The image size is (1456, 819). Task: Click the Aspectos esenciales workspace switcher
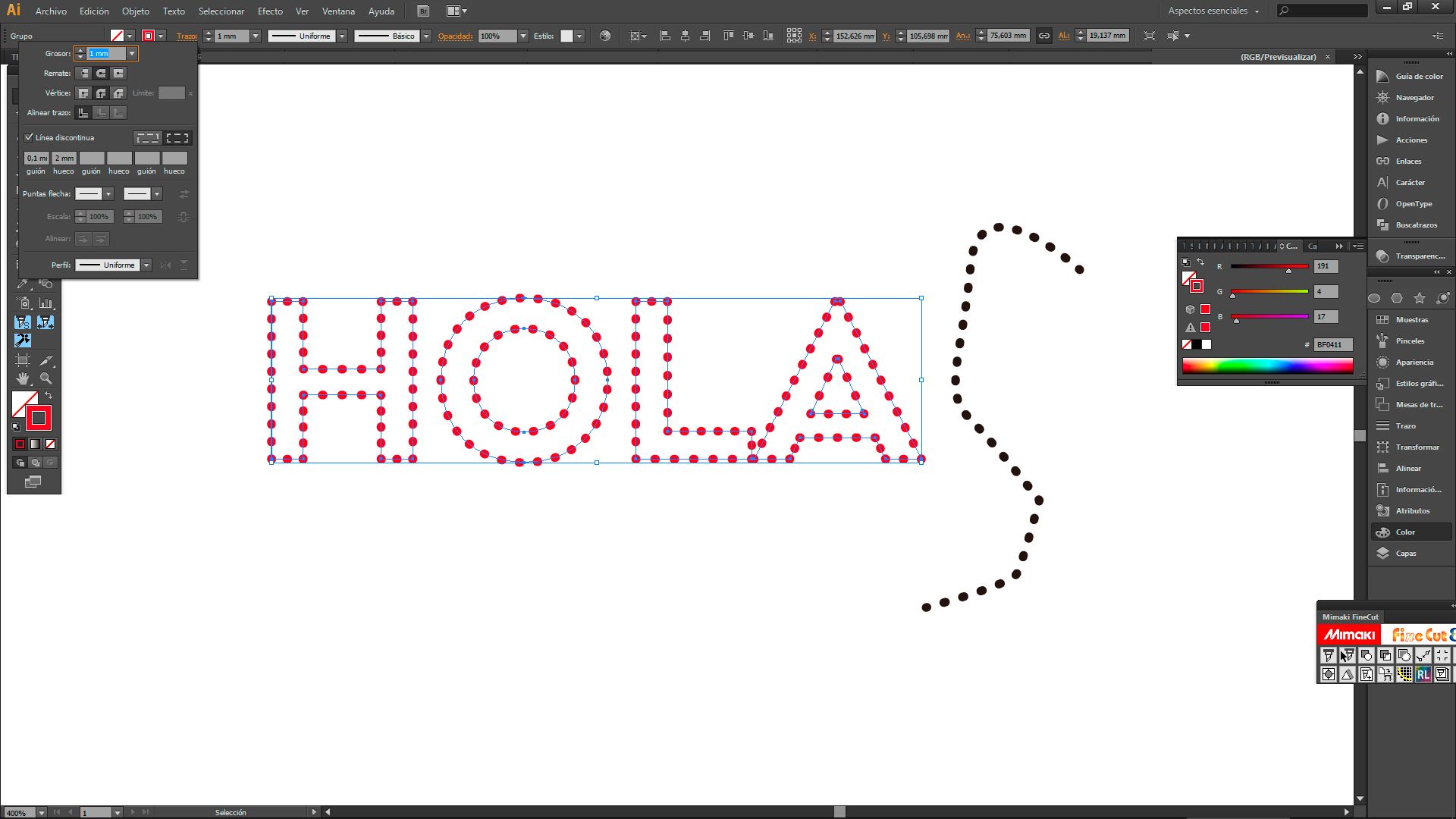tap(1213, 11)
